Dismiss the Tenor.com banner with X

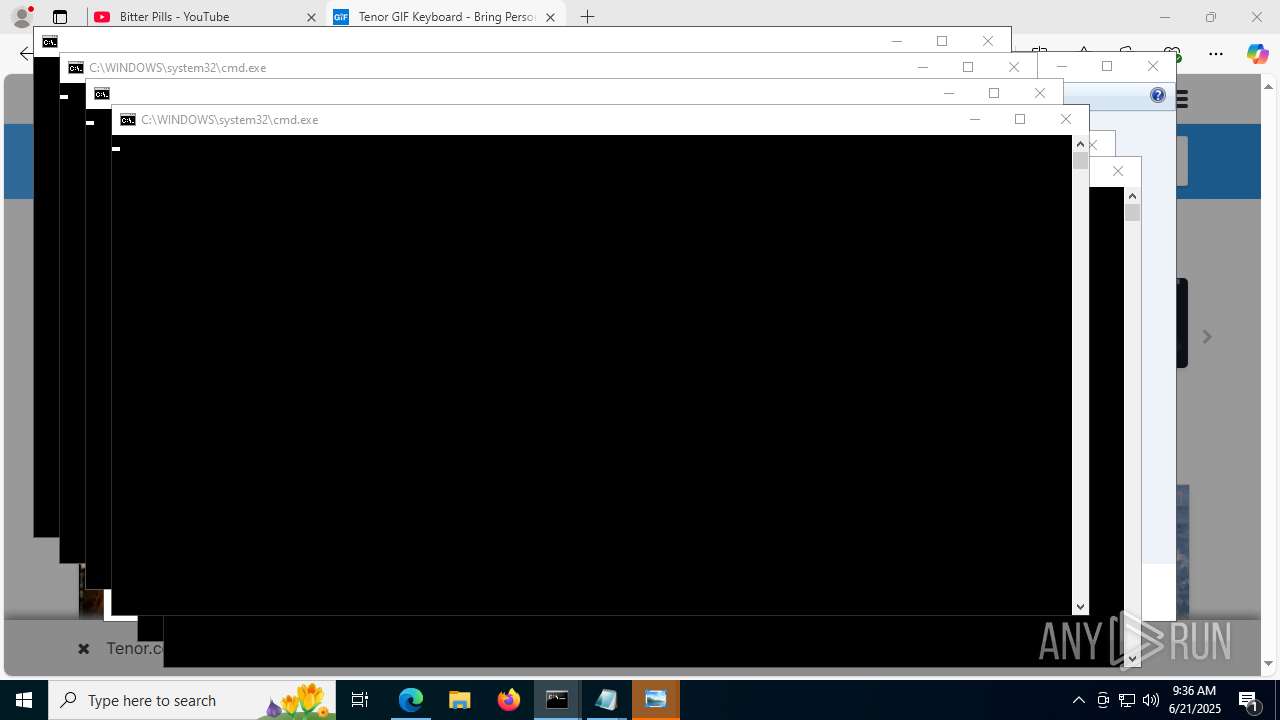84,649
